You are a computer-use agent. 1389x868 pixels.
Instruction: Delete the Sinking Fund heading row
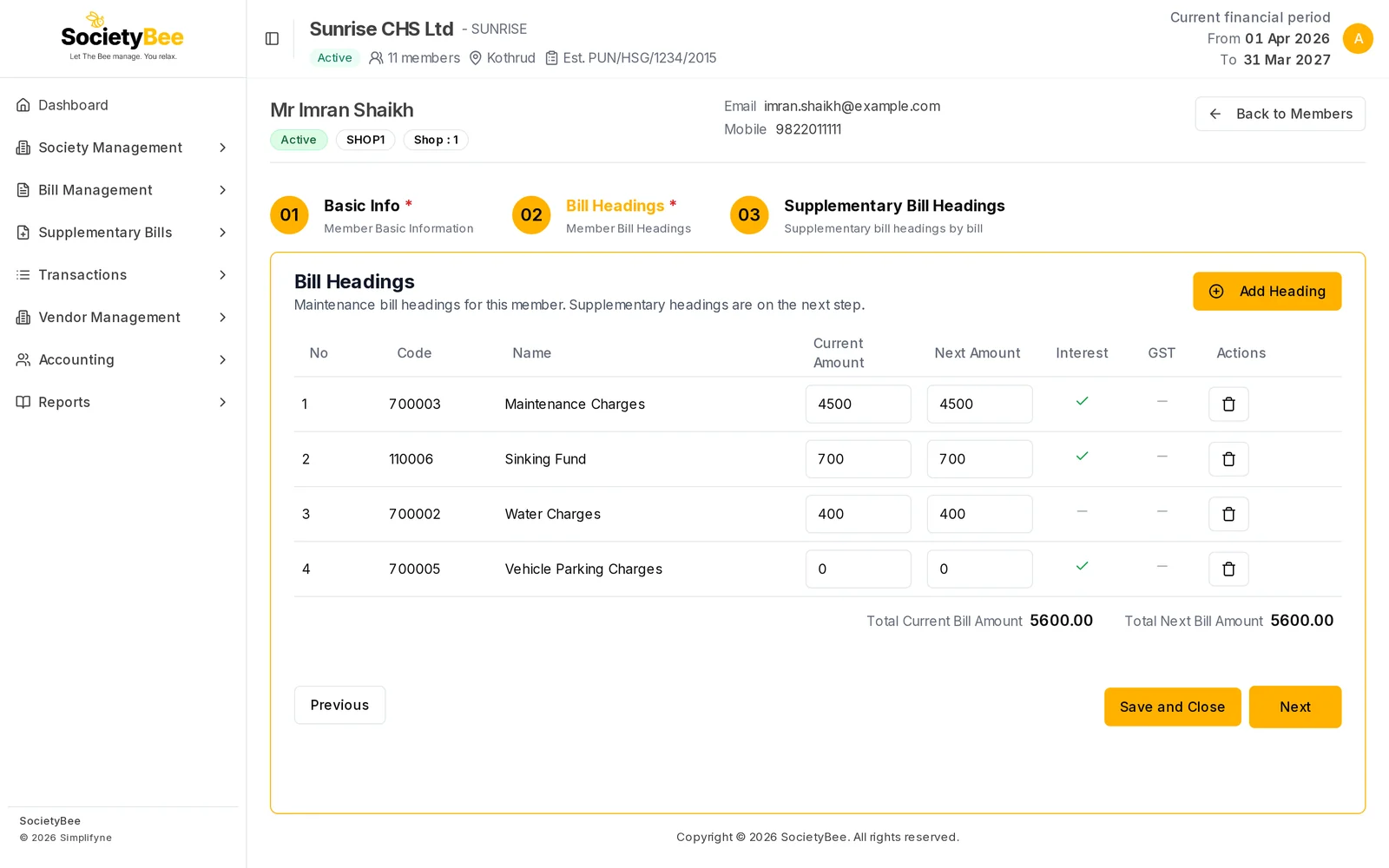tap(1228, 459)
